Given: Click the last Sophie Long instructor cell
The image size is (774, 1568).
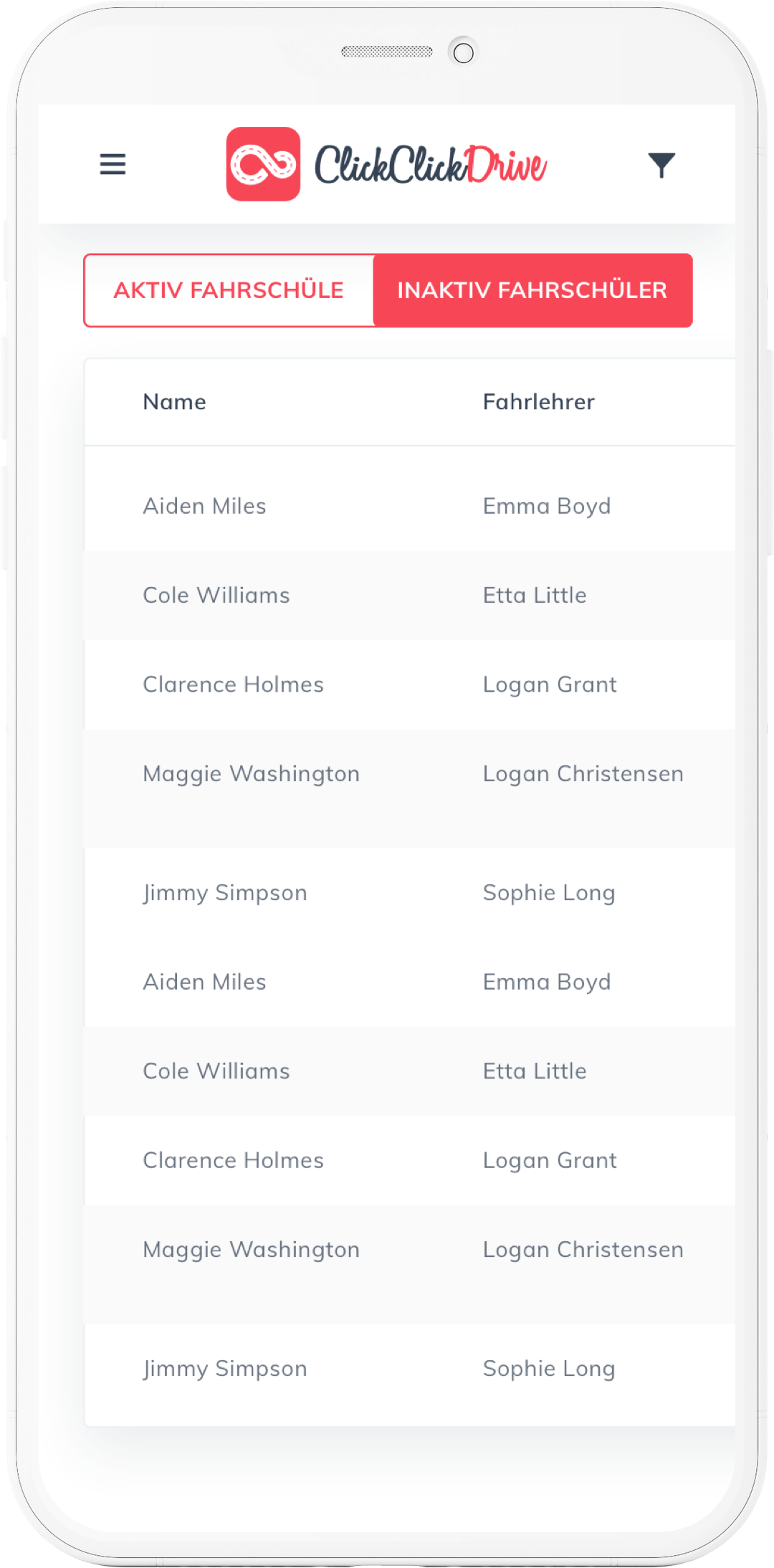Looking at the screenshot, I should [549, 1369].
